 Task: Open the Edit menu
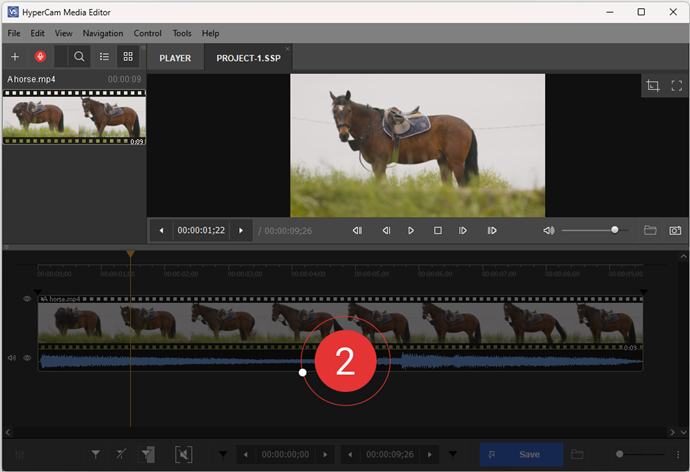[x=37, y=33]
